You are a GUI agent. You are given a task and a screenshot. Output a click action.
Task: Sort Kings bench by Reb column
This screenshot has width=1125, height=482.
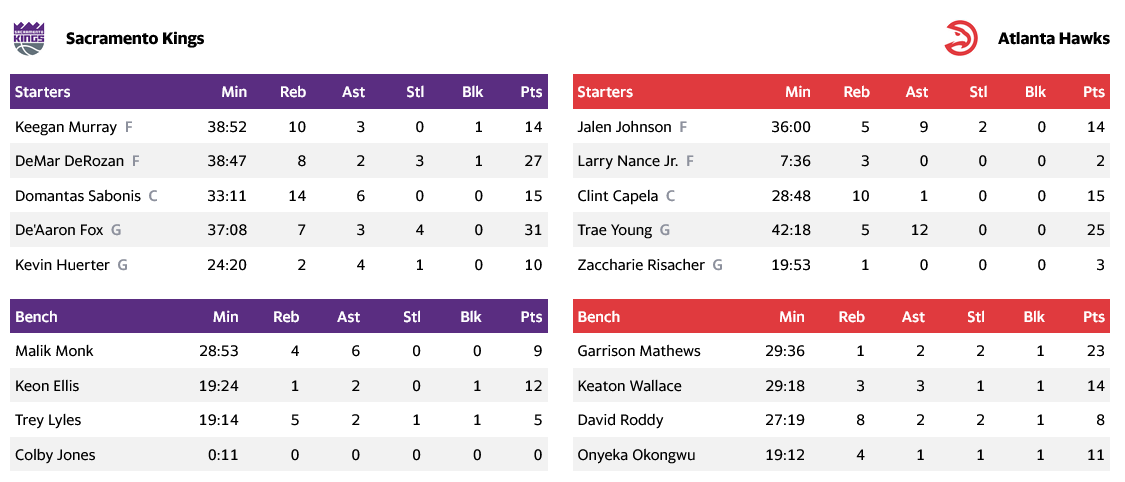(286, 317)
